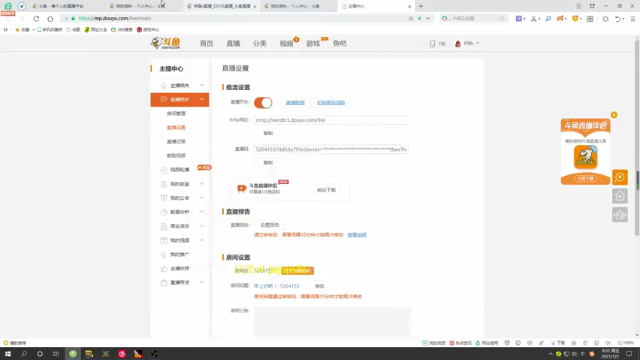This screenshot has height=360, width=640.
Task: Click the rtmp address field
Action: 331,120
